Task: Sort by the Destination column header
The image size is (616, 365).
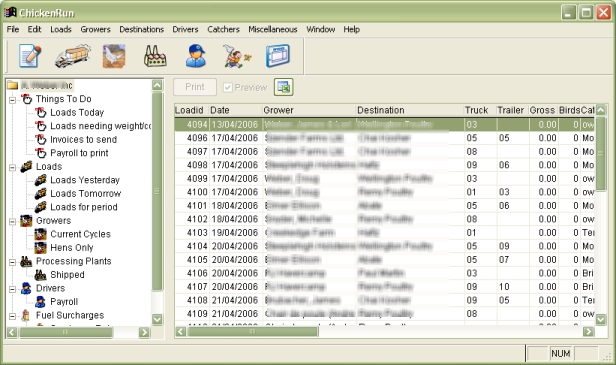Action: (409, 110)
